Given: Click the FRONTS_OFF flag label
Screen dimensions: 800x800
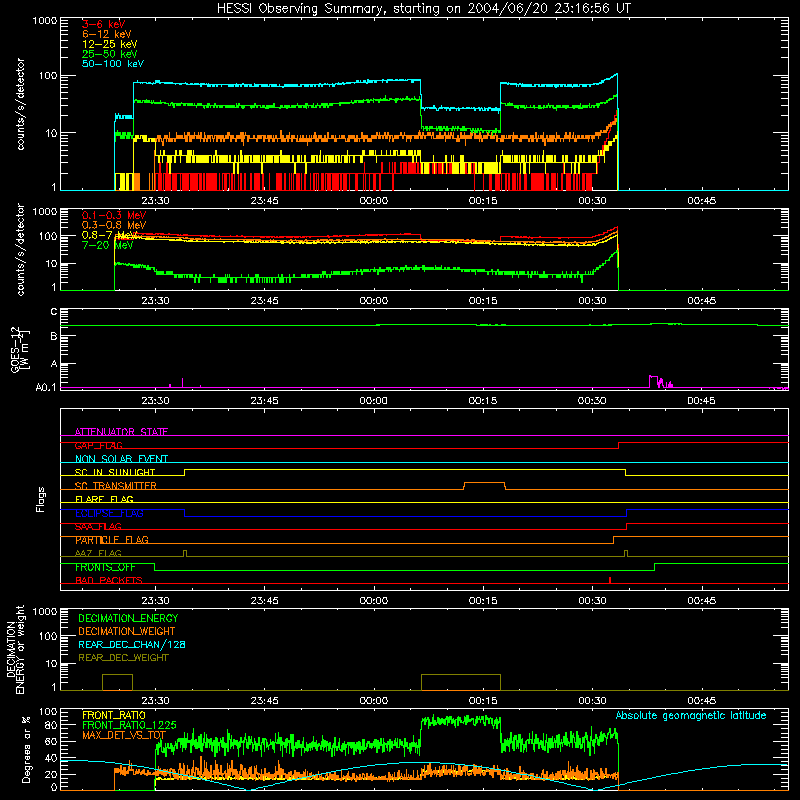Looking at the screenshot, I should [105, 567].
